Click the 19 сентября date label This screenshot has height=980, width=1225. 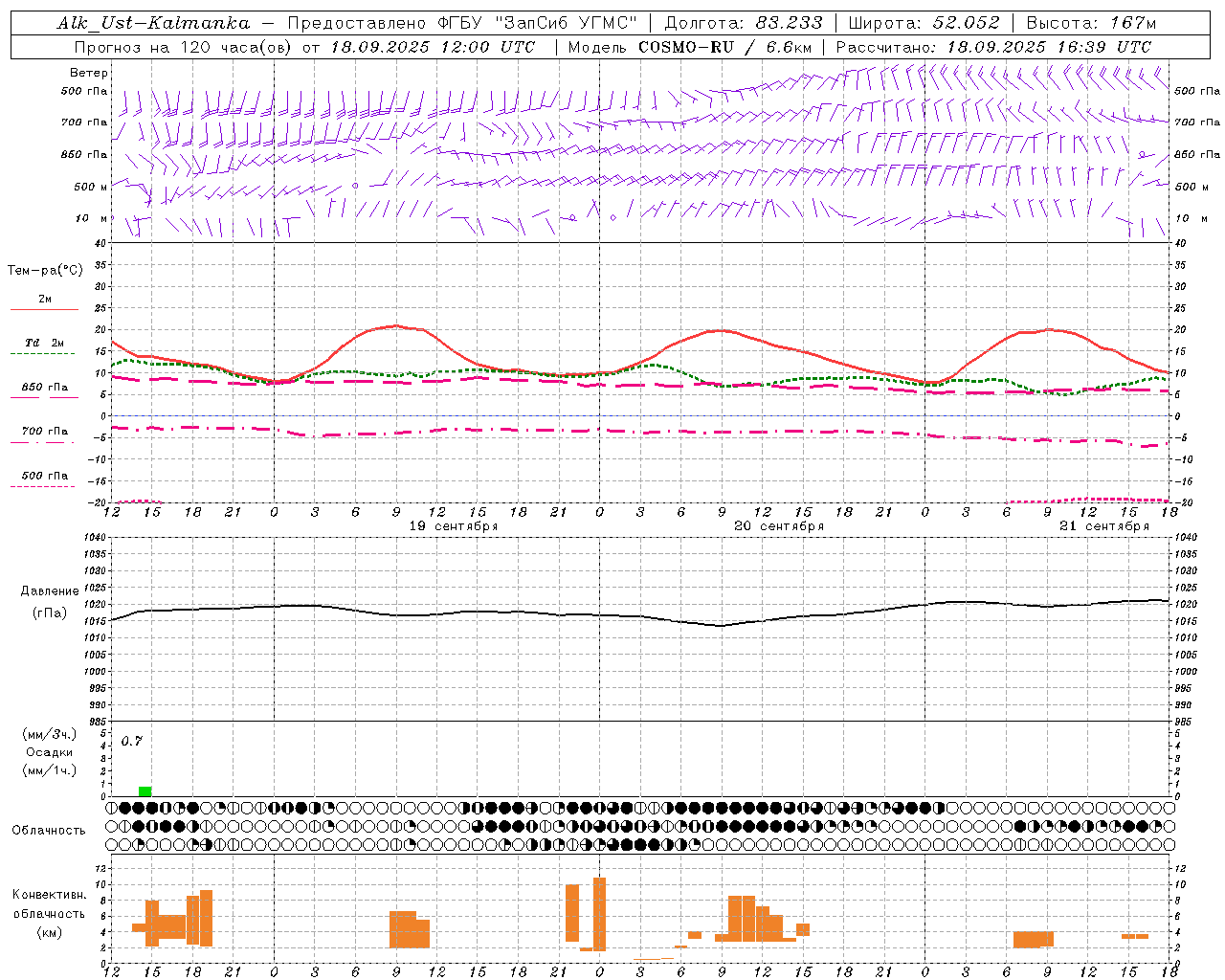[454, 526]
